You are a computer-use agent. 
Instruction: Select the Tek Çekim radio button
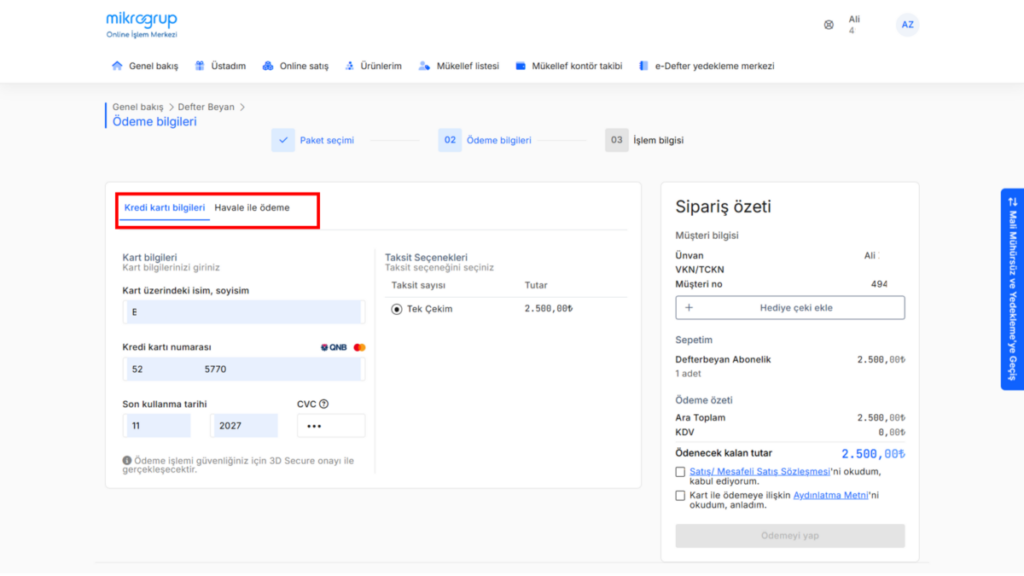(396, 309)
